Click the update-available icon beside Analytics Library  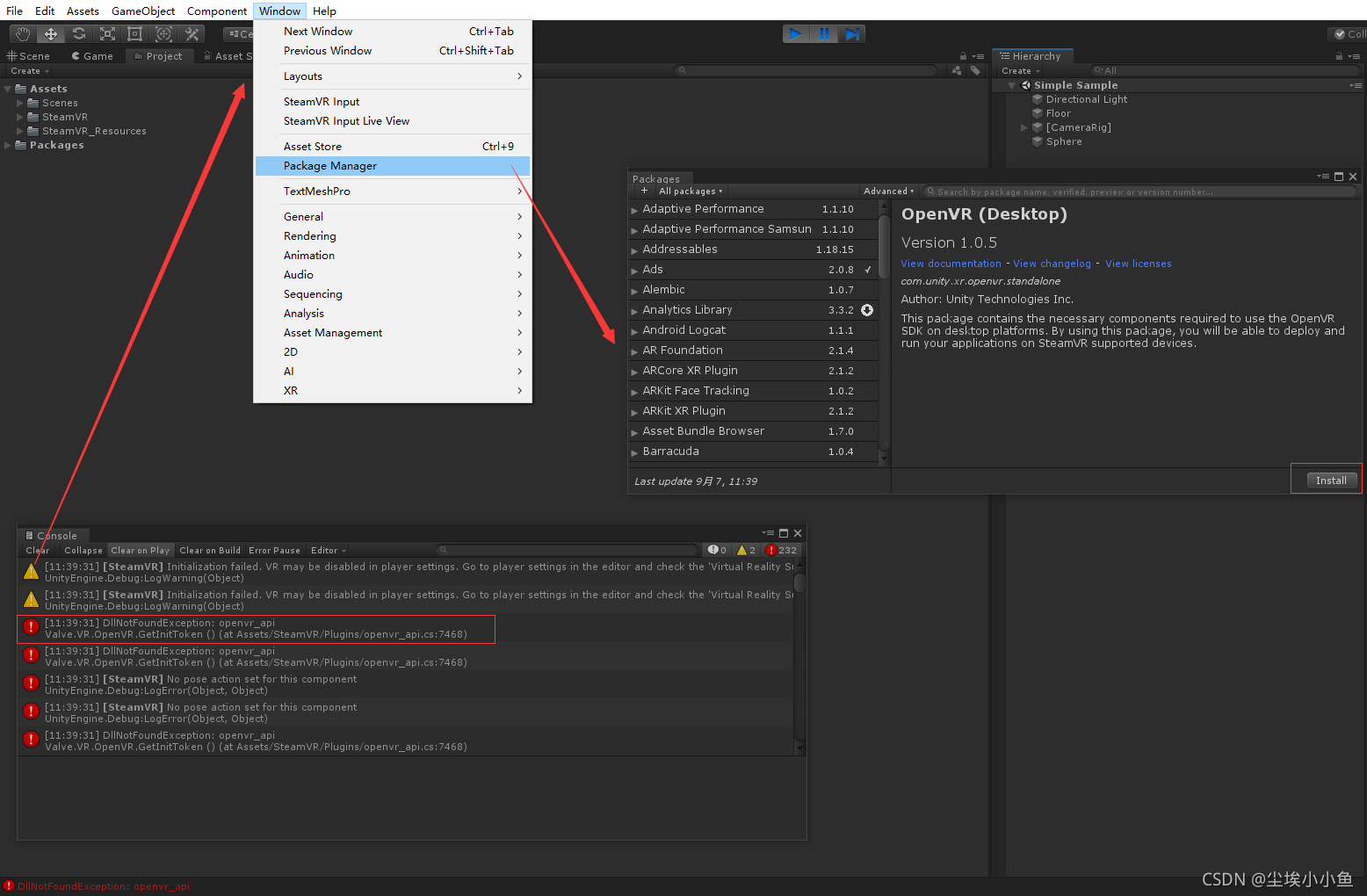point(867,310)
